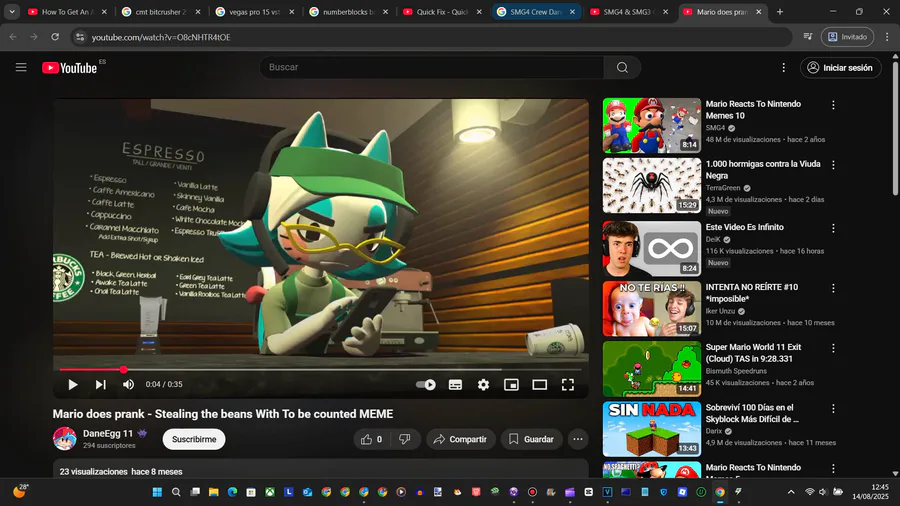
Task: Play the paused video
Action: point(72,384)
